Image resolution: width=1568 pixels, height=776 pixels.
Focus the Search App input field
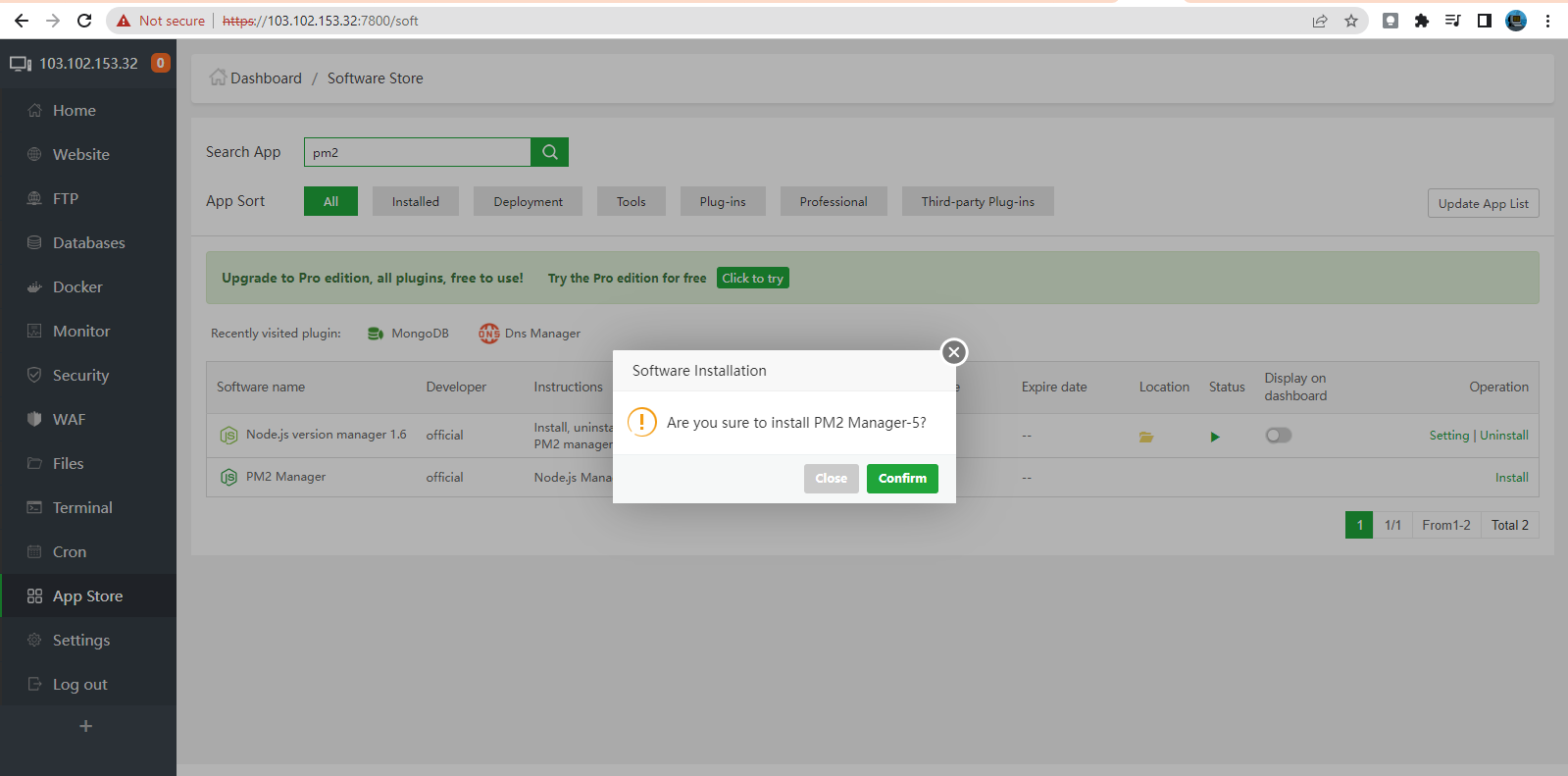[x=417, y=152]
